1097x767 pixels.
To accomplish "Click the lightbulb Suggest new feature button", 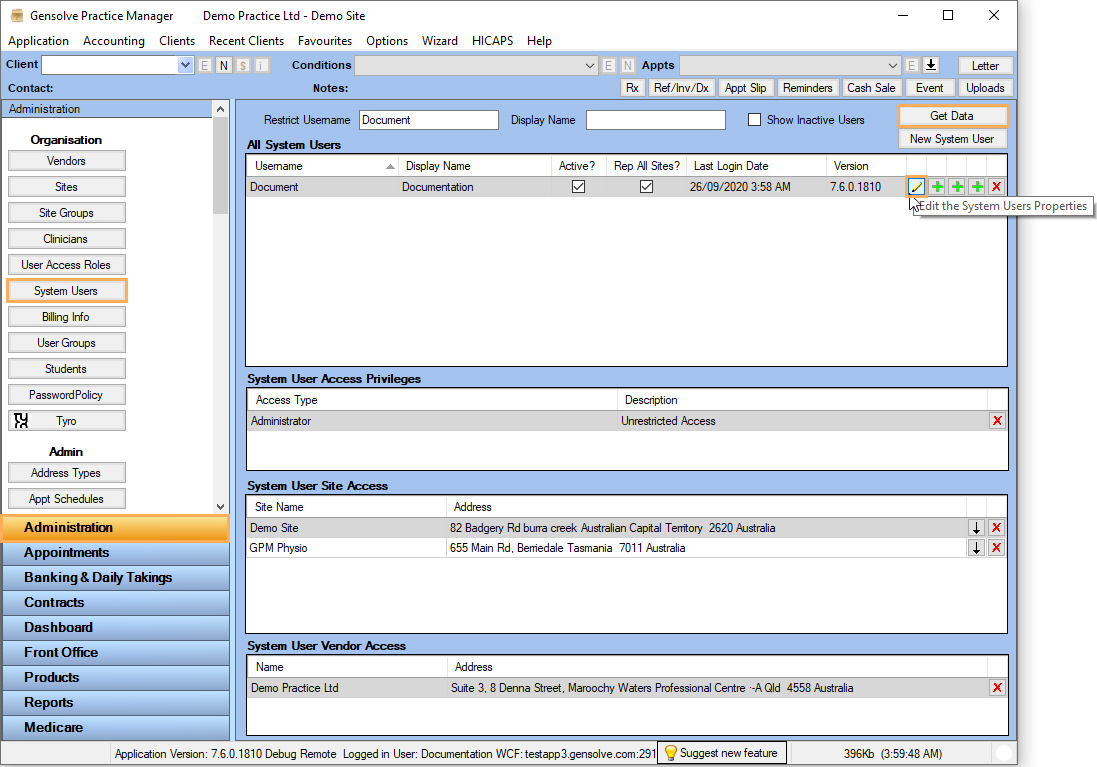I will [720, 753].
